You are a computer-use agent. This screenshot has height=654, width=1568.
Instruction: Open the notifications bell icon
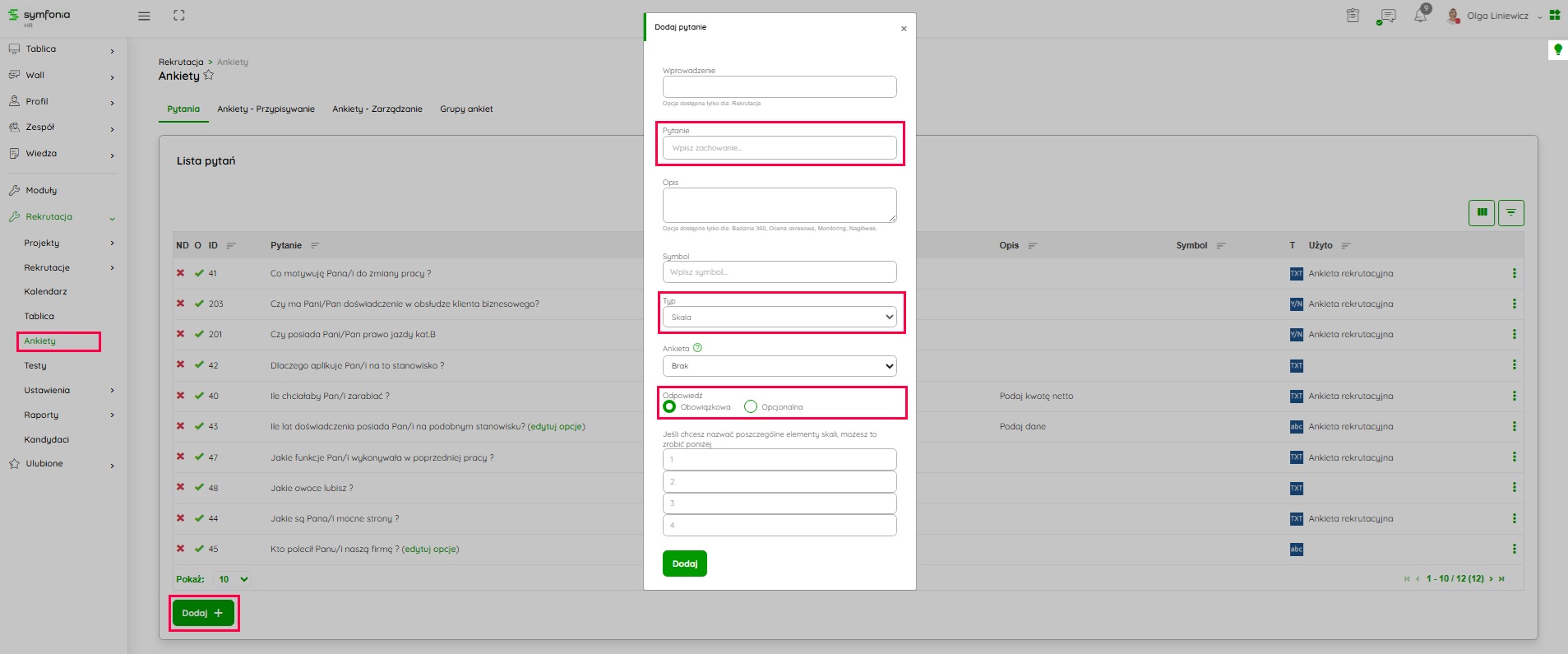click(x=1420, y=16)
